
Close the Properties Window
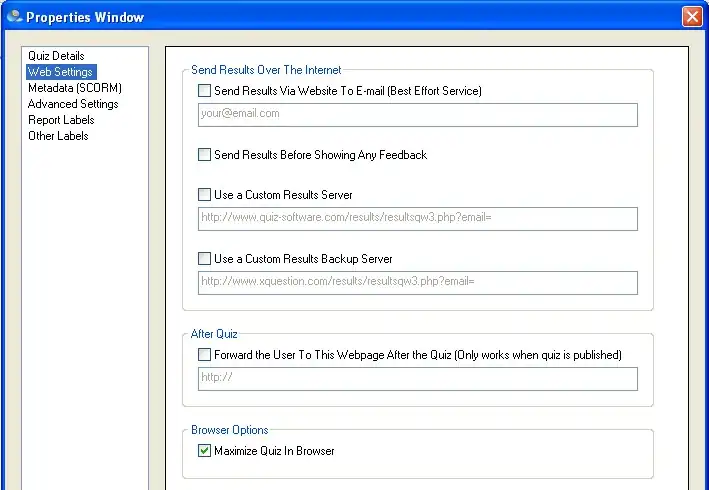(x=691, y=17)
